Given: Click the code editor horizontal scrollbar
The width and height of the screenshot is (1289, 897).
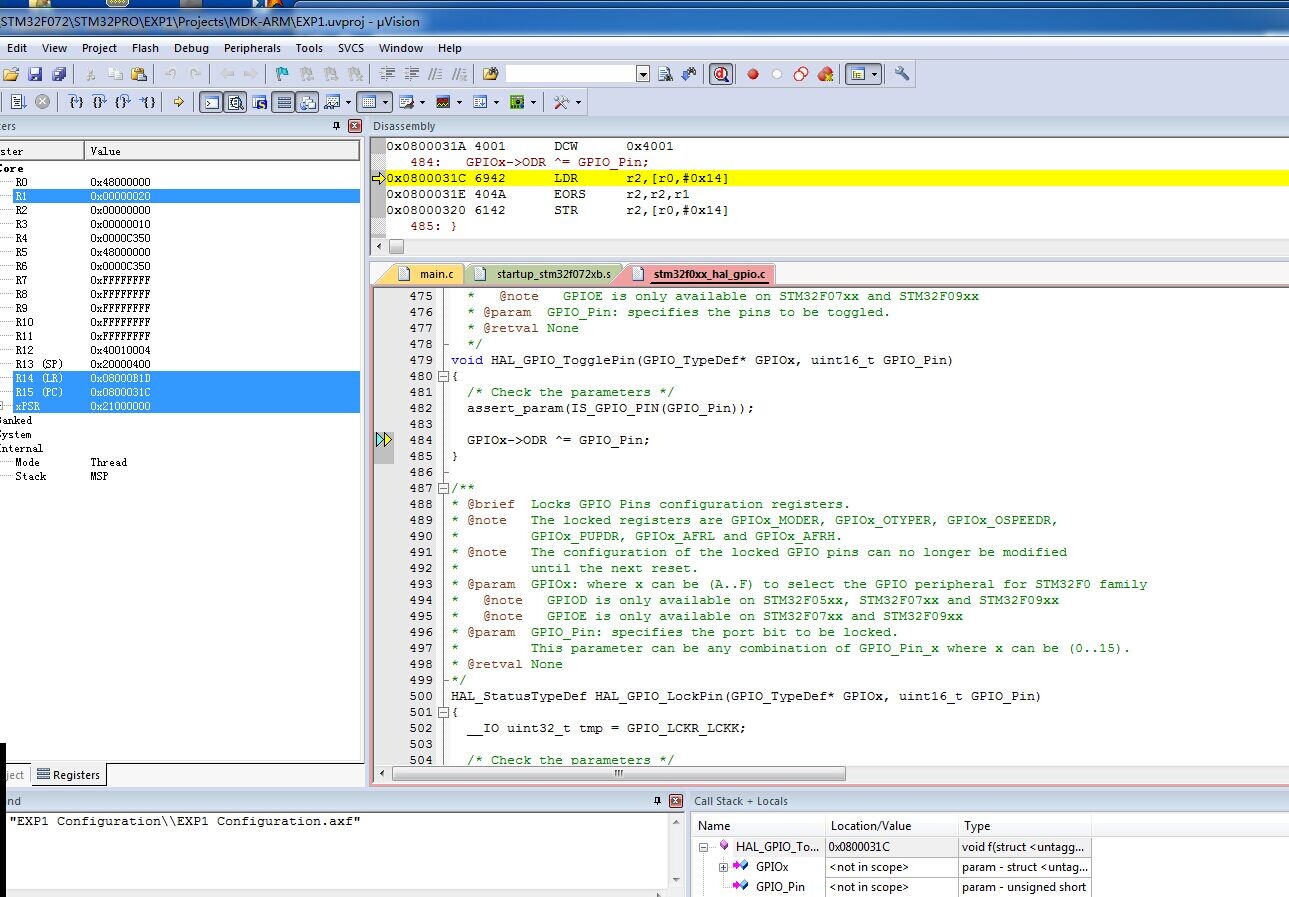Looking at the screenshot, I should 618,773.
